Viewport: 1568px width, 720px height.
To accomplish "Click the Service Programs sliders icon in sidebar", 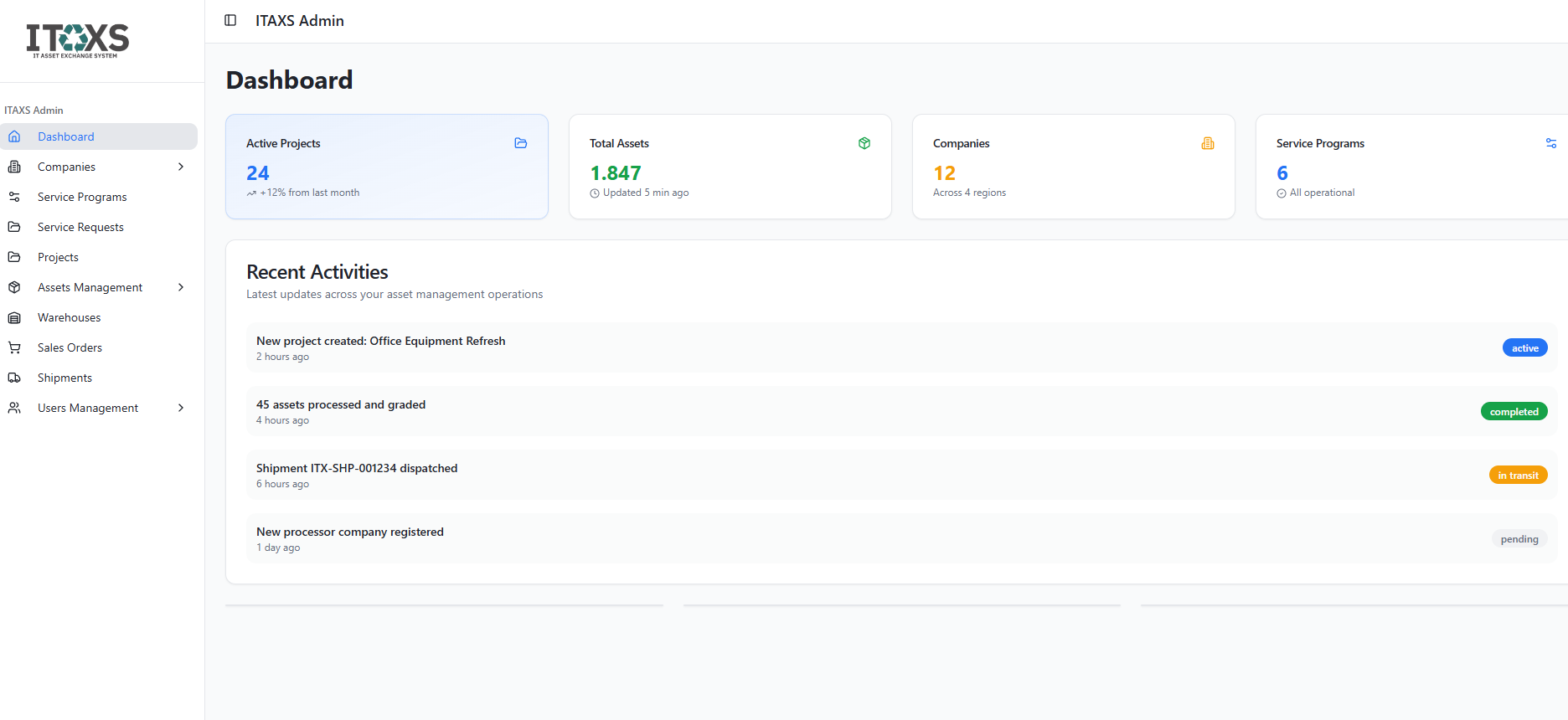I will tap(14, 197).
